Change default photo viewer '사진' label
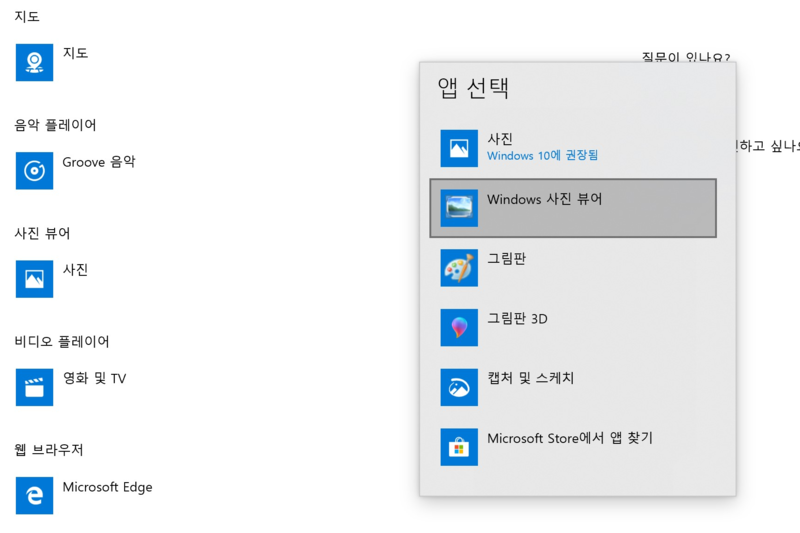The height and width of the screenshot is (533, 800). point(76,270)
